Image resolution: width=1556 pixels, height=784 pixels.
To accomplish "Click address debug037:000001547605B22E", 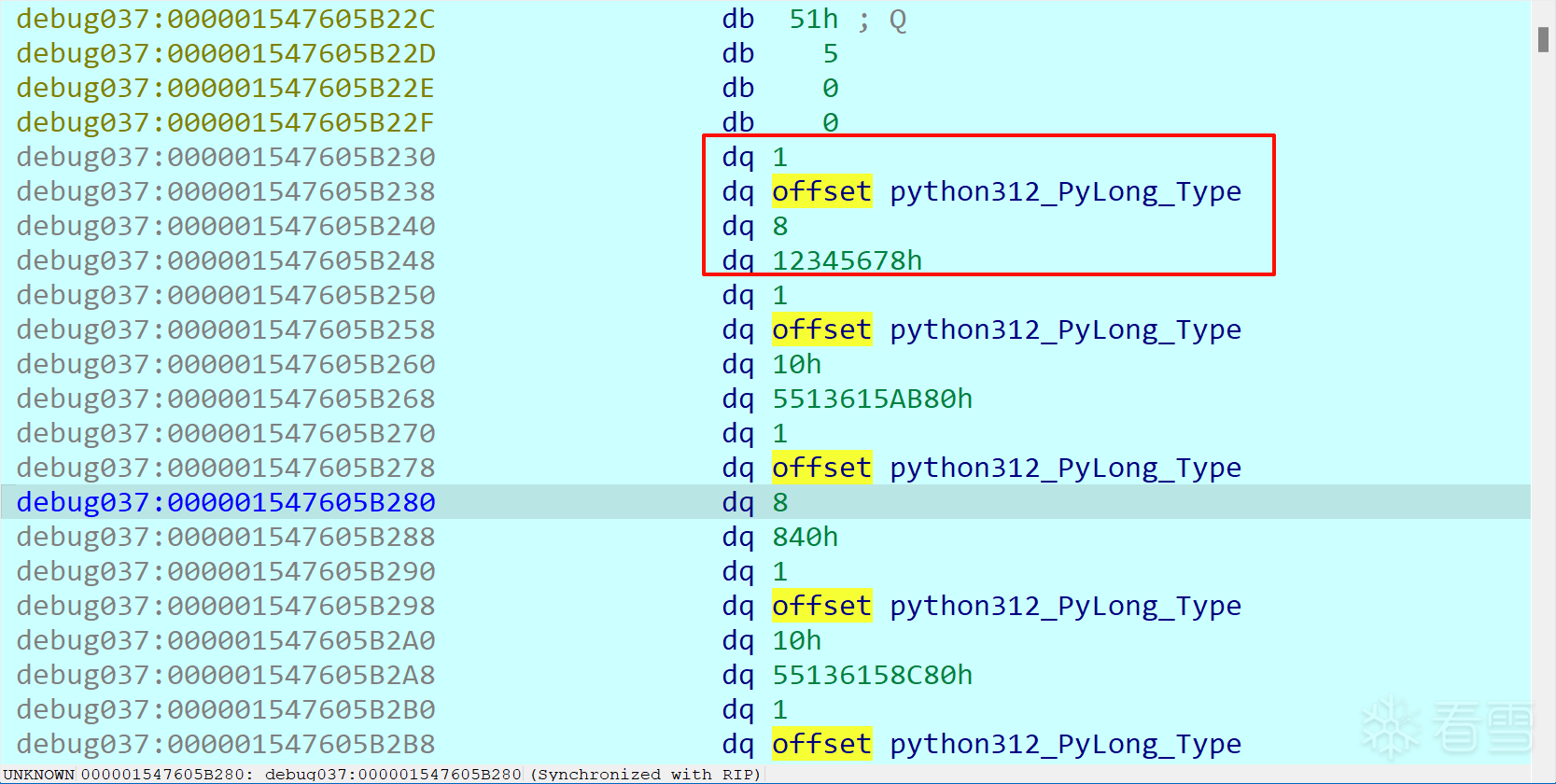I will tap(226, 89).
